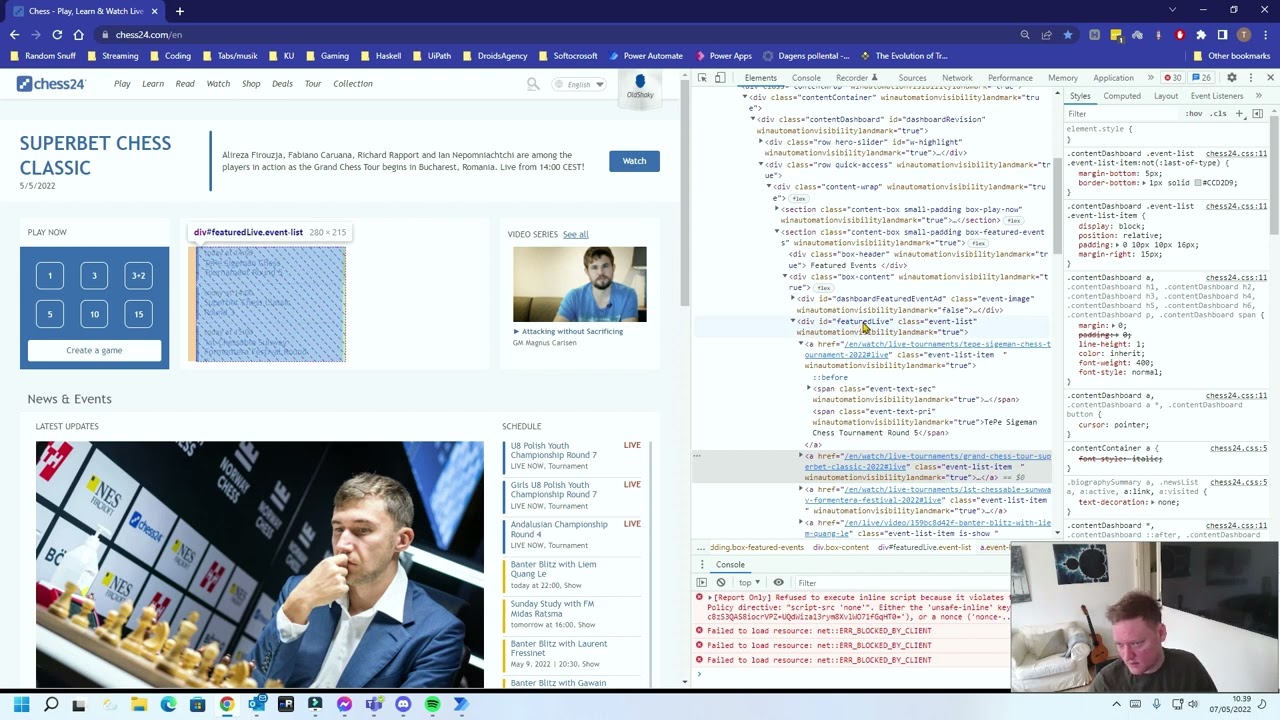Expand the Report Only console error message
The width and height of the screenshot is (1280, 720).
(x=710, y=597)
